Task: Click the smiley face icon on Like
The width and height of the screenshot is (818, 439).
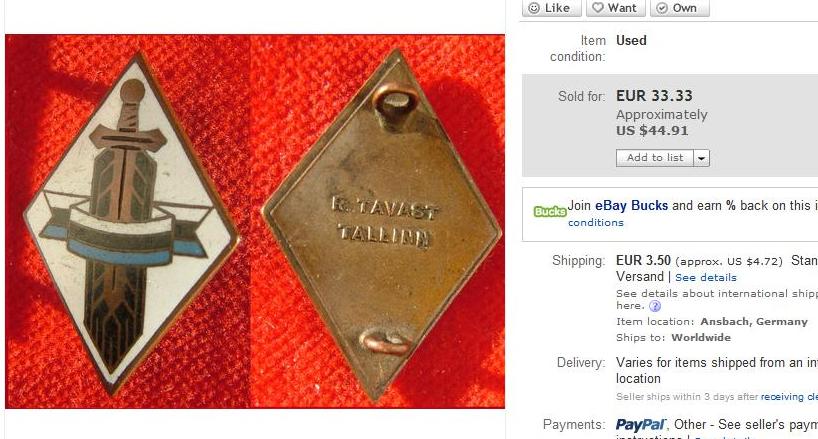Action: (x=534, y=8)
